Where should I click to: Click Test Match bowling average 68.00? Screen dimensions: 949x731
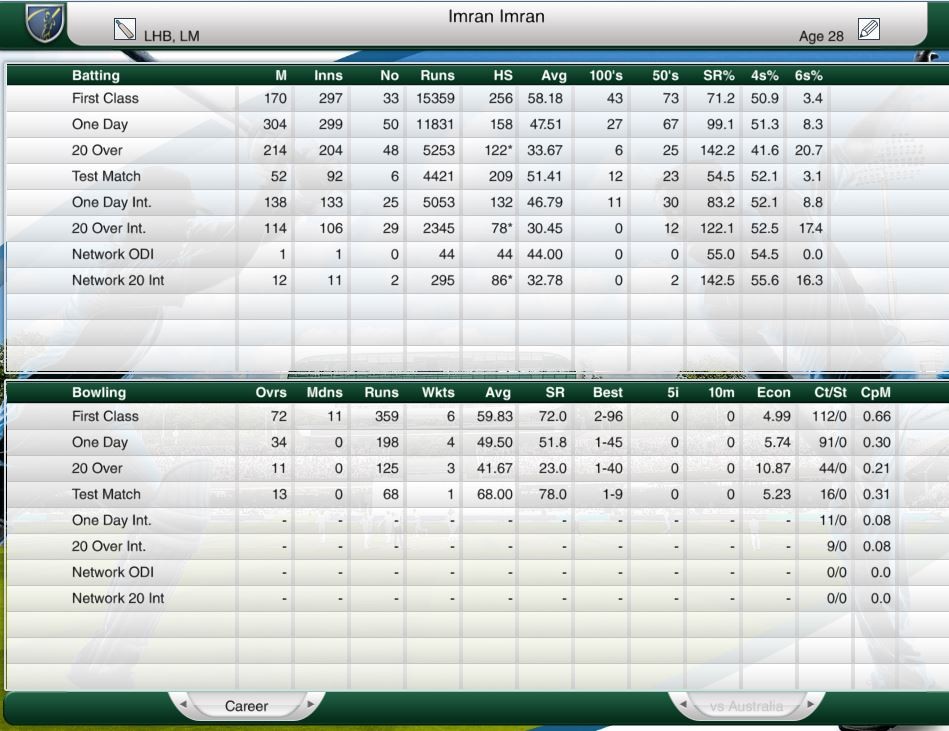click(x=494, y=494)
